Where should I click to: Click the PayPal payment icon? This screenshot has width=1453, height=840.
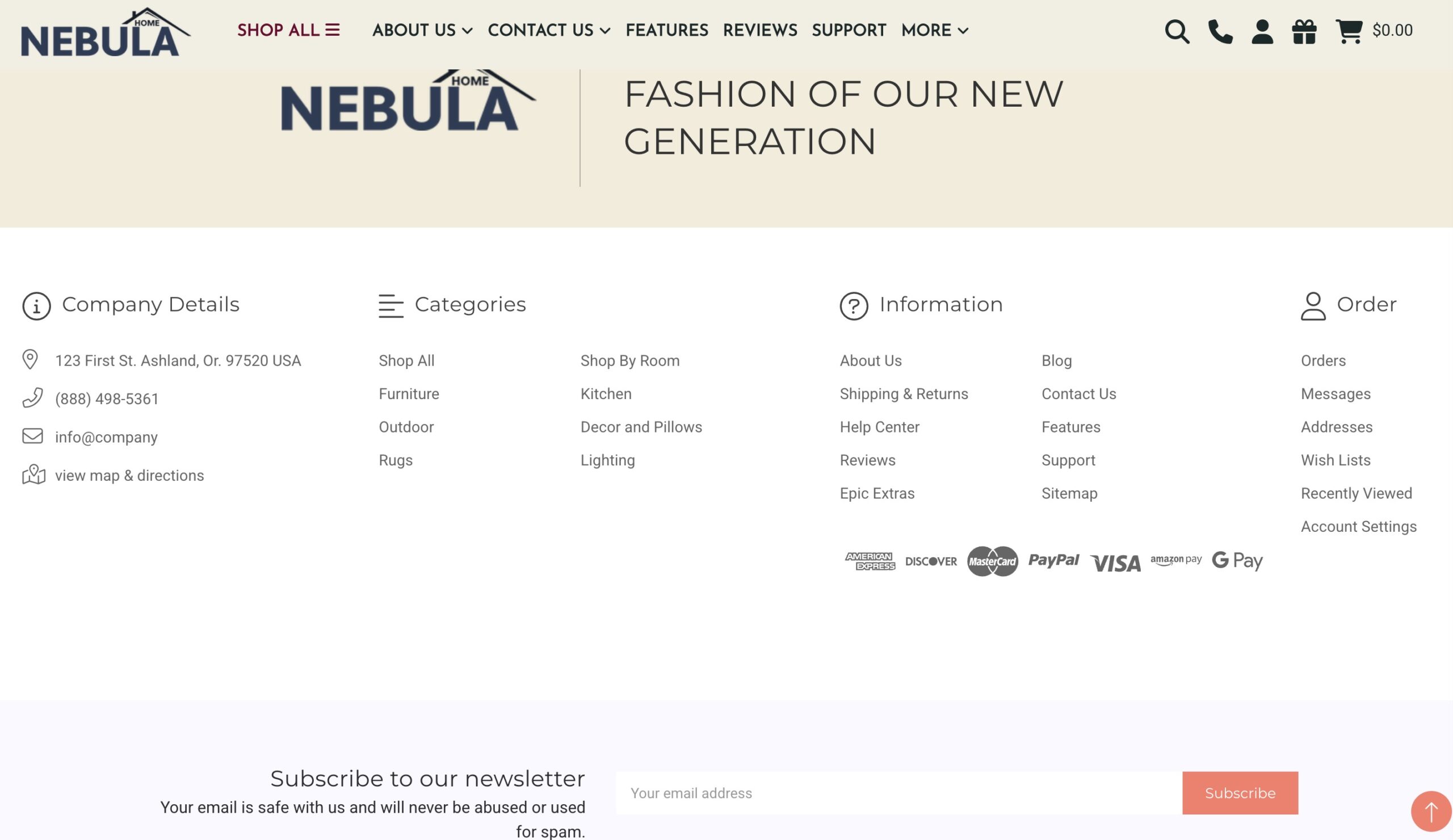1053,560
